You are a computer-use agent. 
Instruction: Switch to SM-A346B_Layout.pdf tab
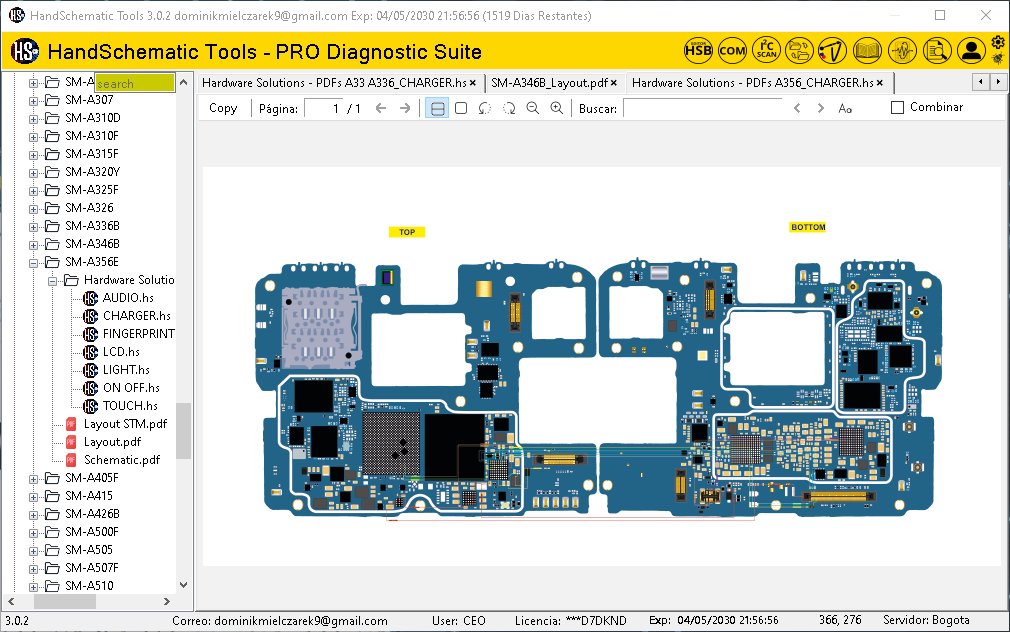pos(549,82)
